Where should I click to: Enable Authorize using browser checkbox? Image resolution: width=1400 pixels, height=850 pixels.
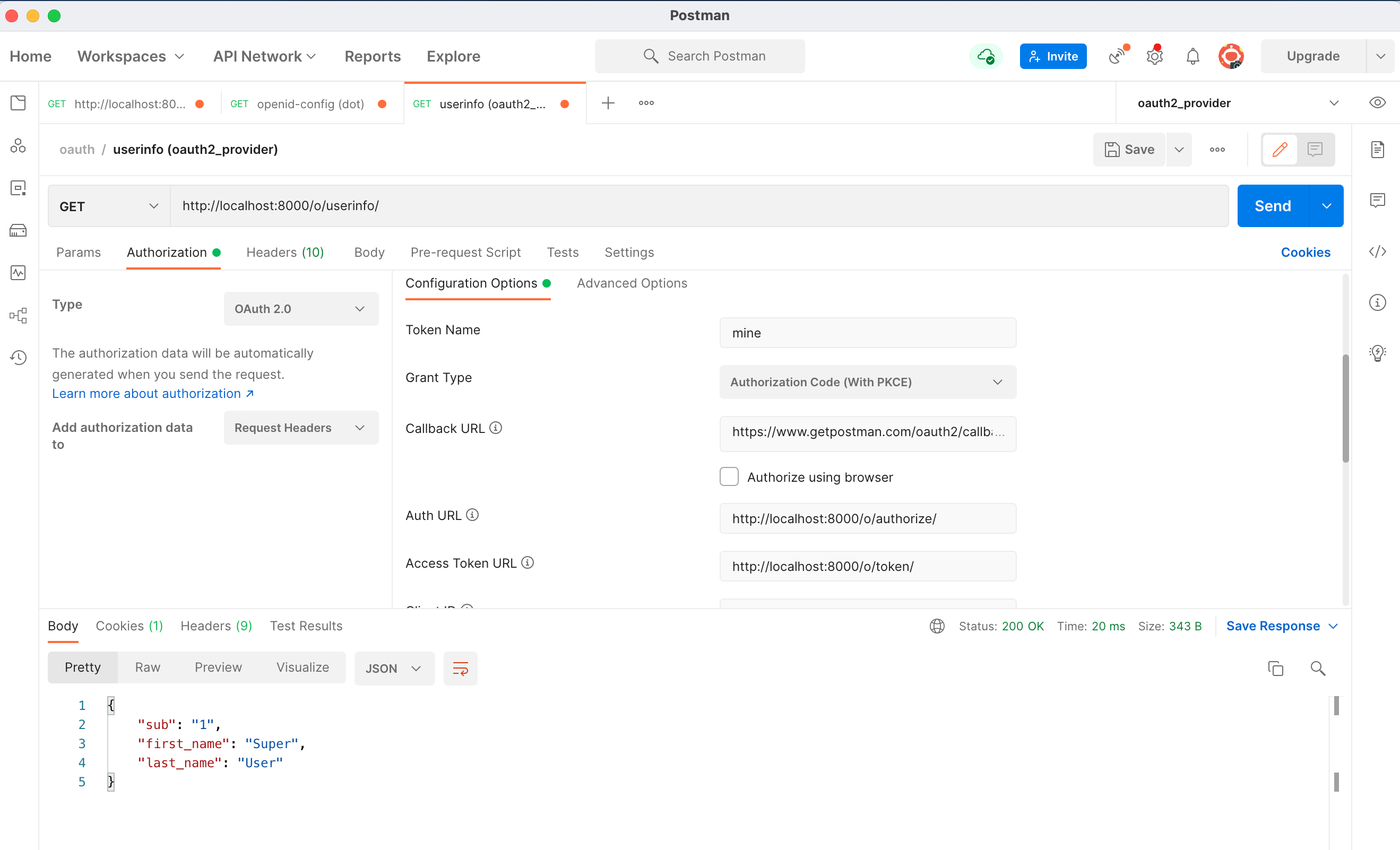729,476
